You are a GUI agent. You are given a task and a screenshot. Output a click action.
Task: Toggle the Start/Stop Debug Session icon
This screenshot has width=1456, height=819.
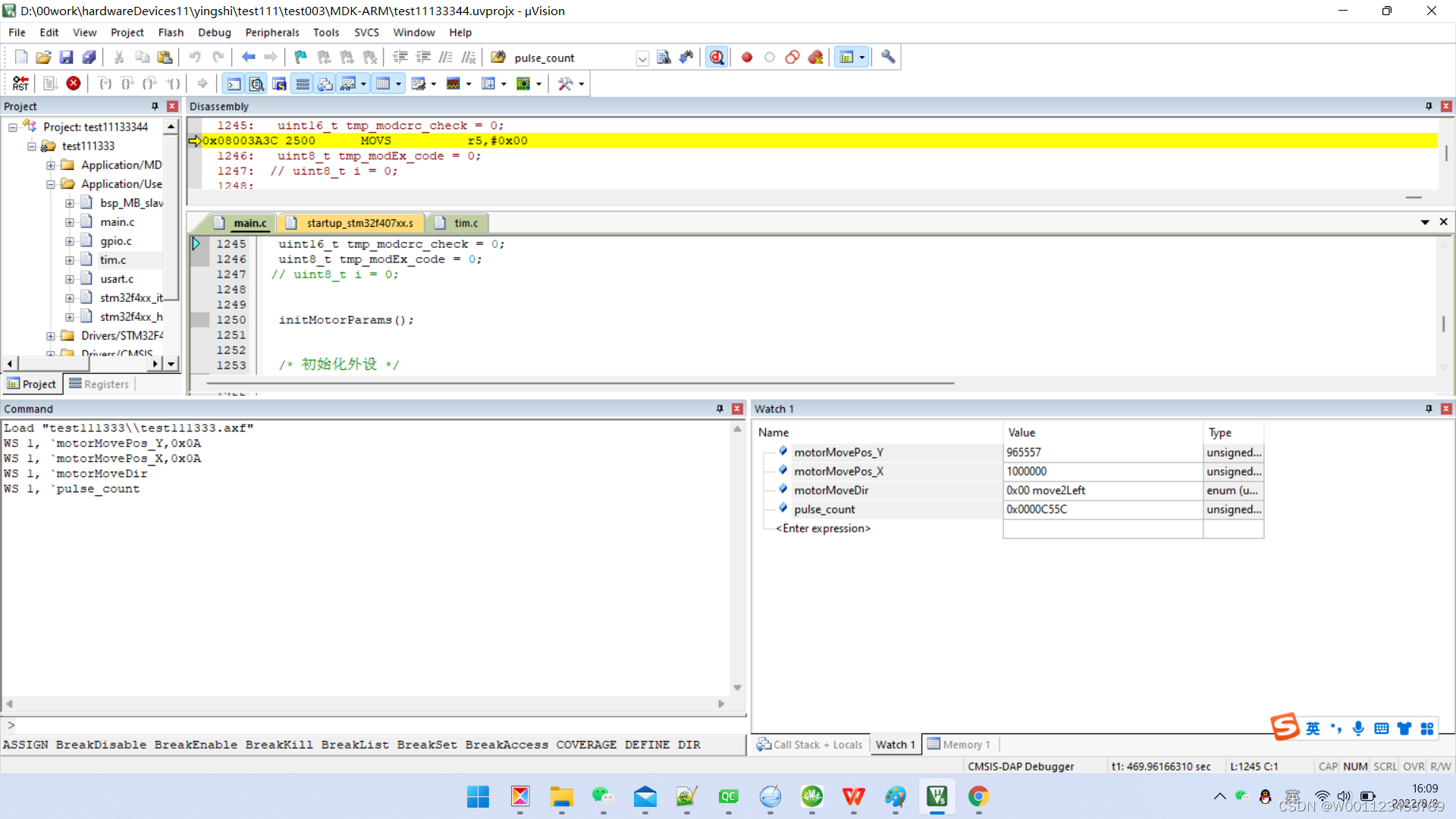point(716,57)
